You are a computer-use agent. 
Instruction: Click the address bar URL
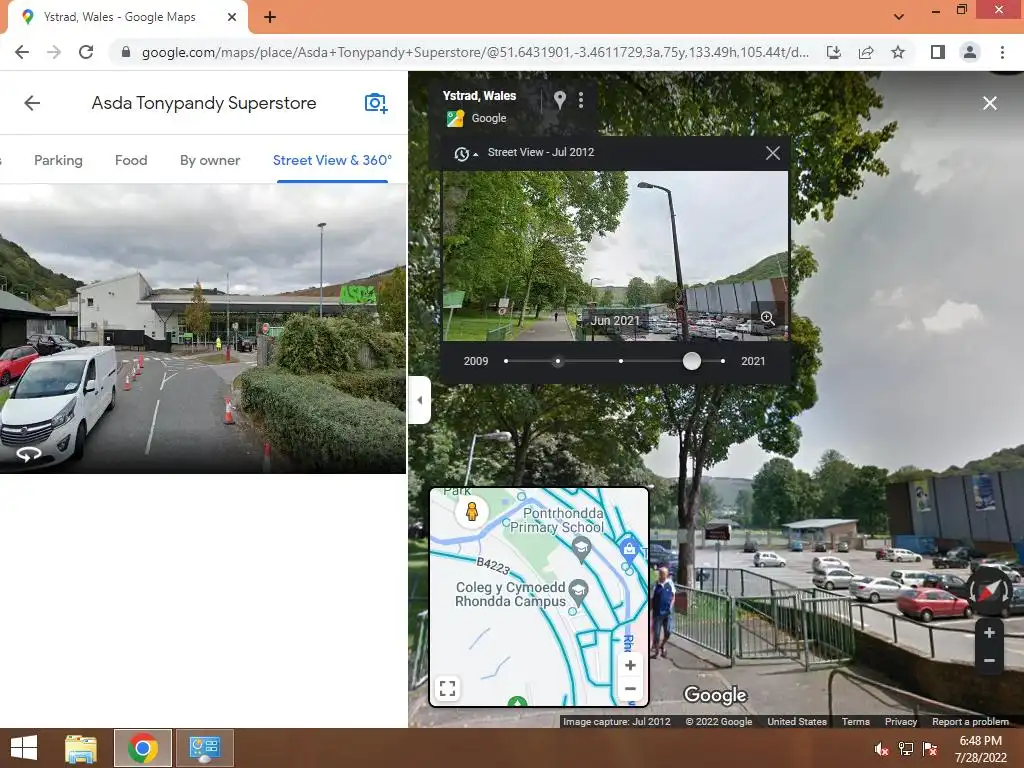(x=475, y=52)
